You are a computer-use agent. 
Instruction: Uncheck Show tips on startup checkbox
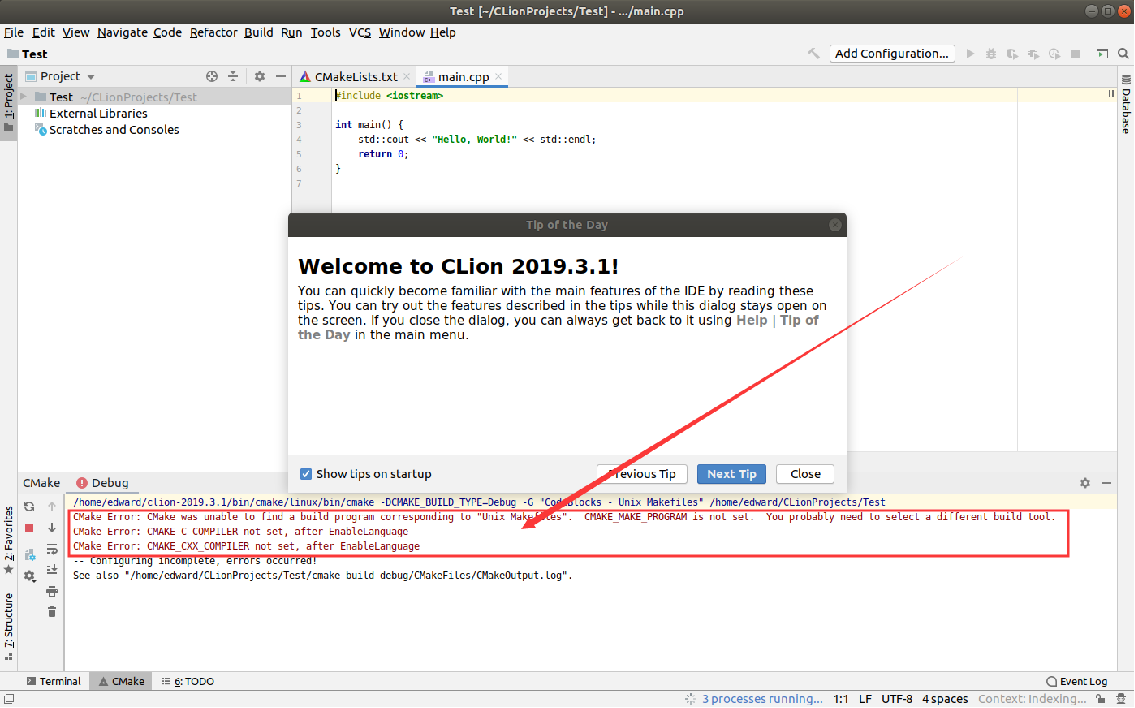[305, 474]
